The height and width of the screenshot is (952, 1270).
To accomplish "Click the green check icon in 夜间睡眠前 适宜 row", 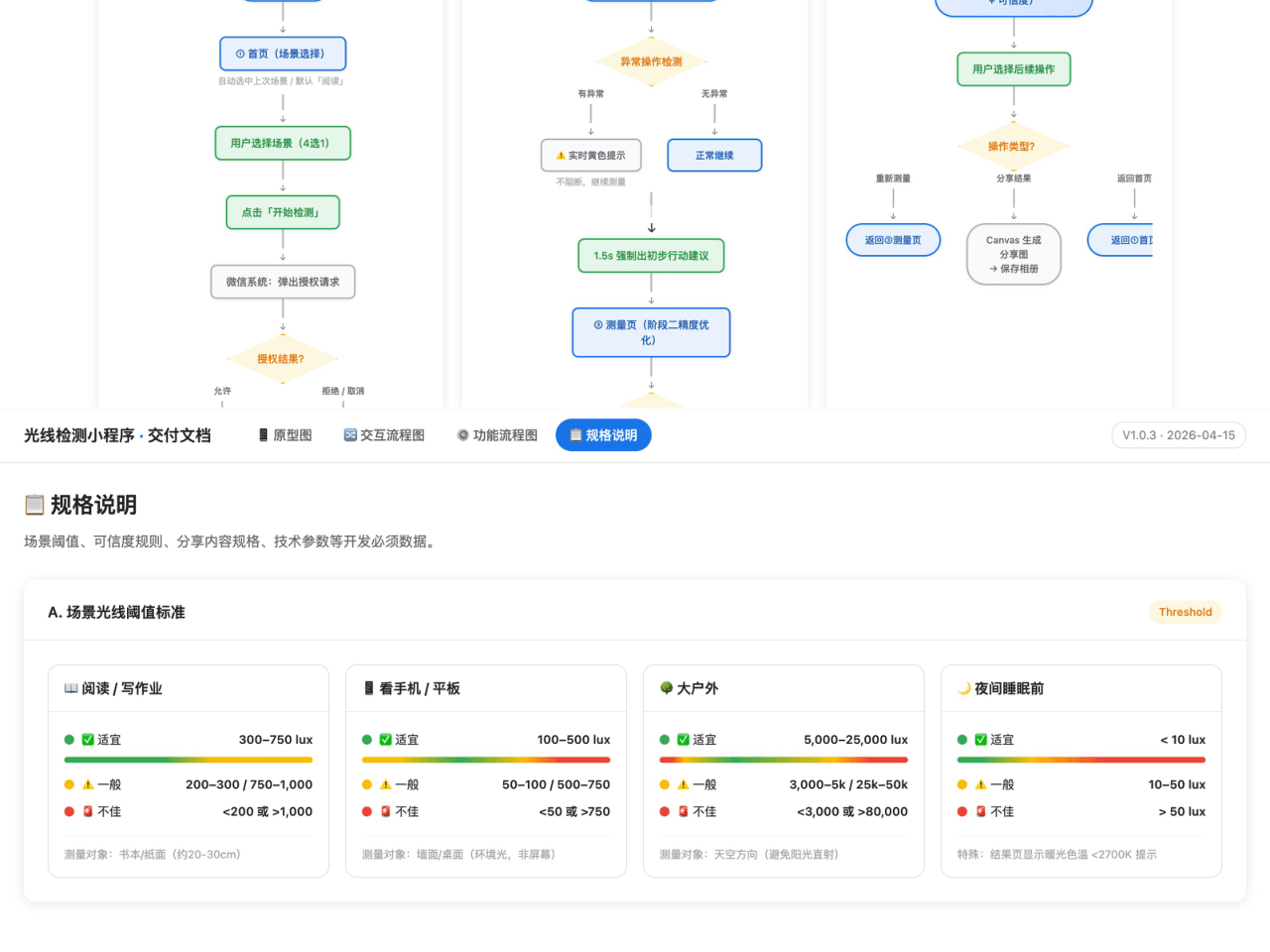I will [x=981, y=740].
